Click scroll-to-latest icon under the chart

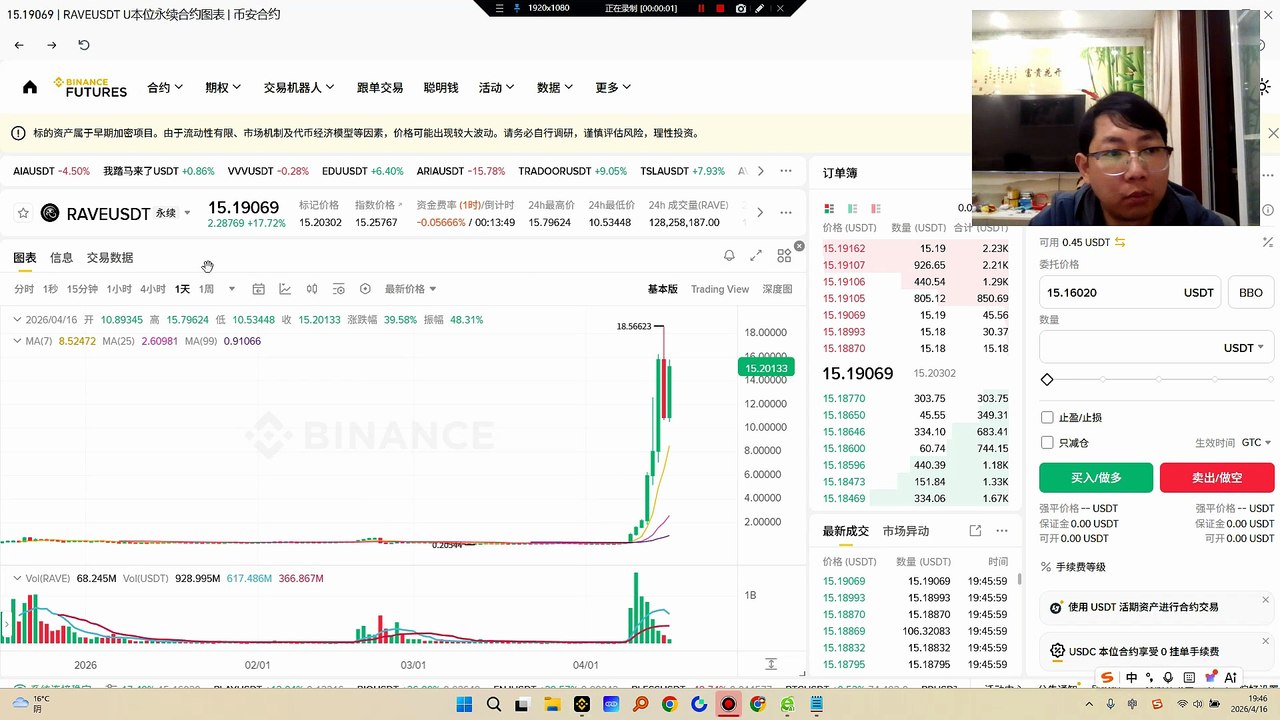click(771, 664)
